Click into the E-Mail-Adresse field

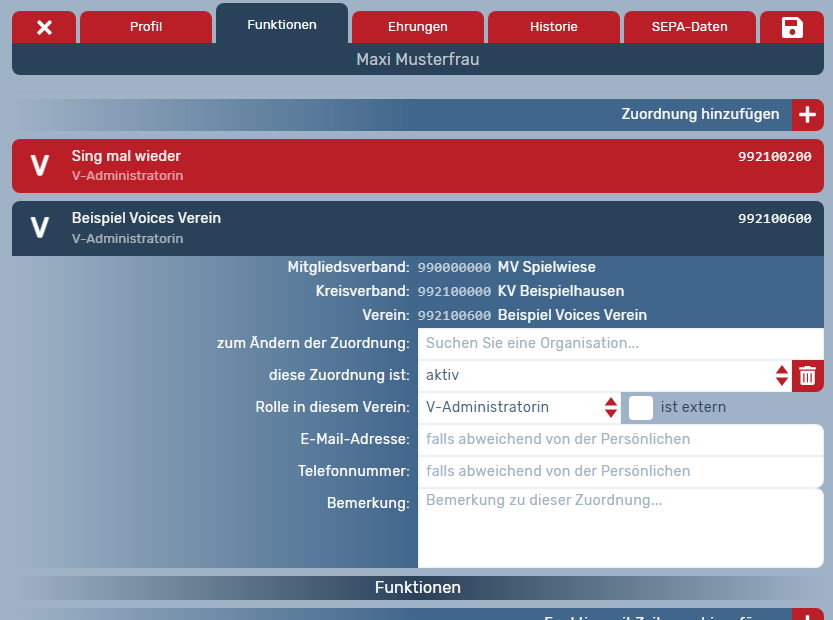(620, 439)
